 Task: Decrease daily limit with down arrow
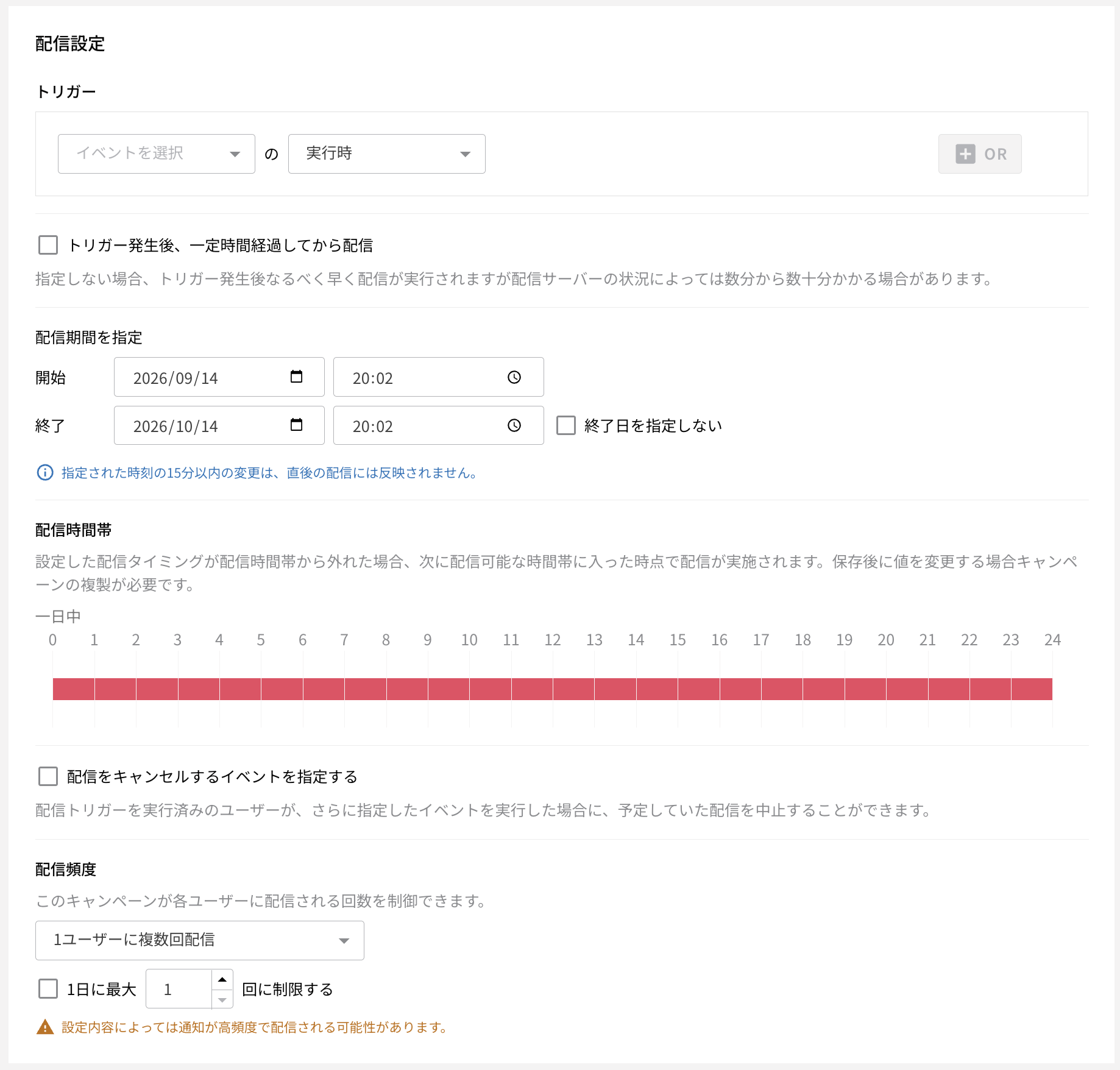222,999
